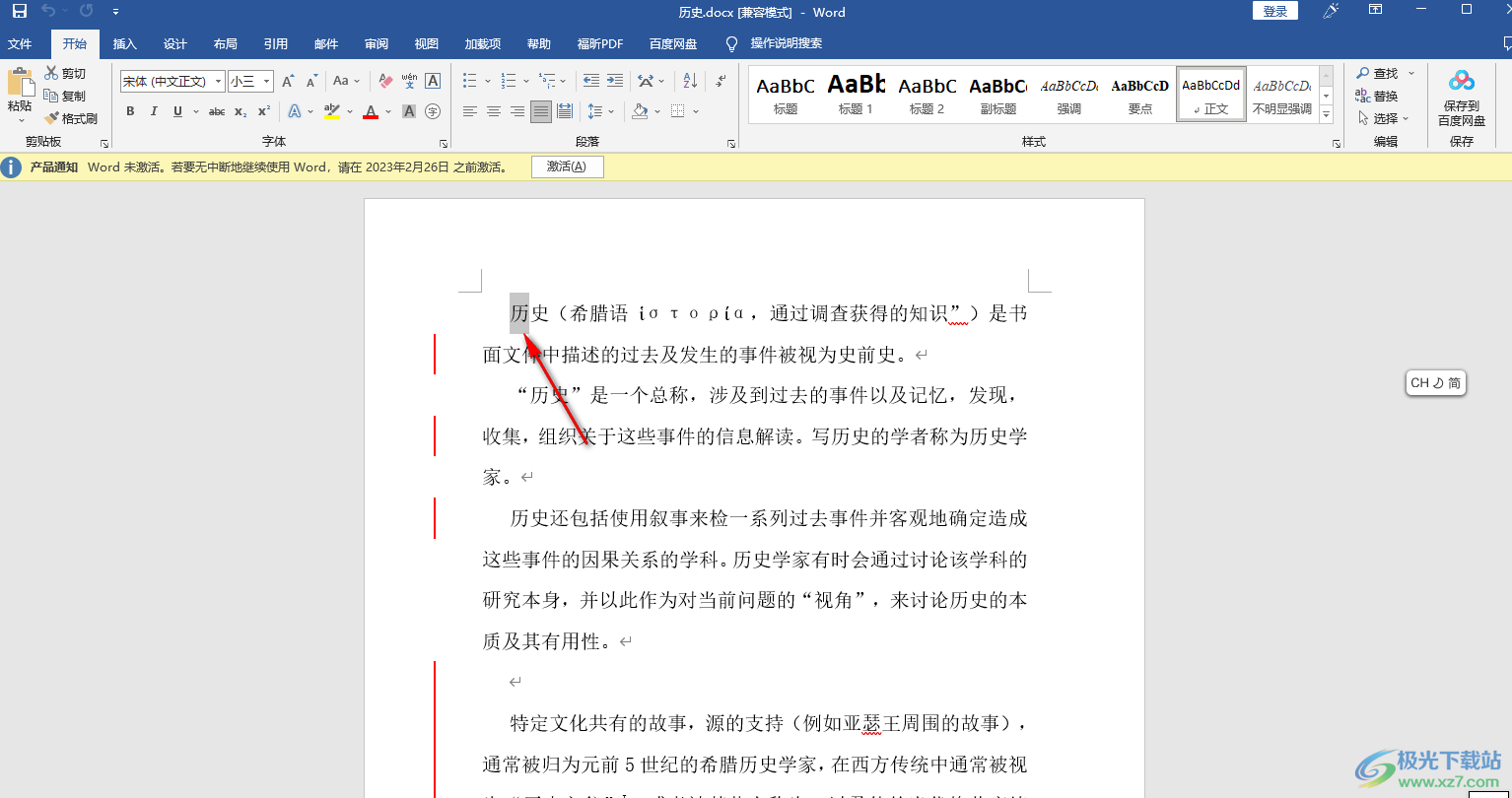
Task: Decrease font size with the shrink-font icon
Action: coord(311,81)
